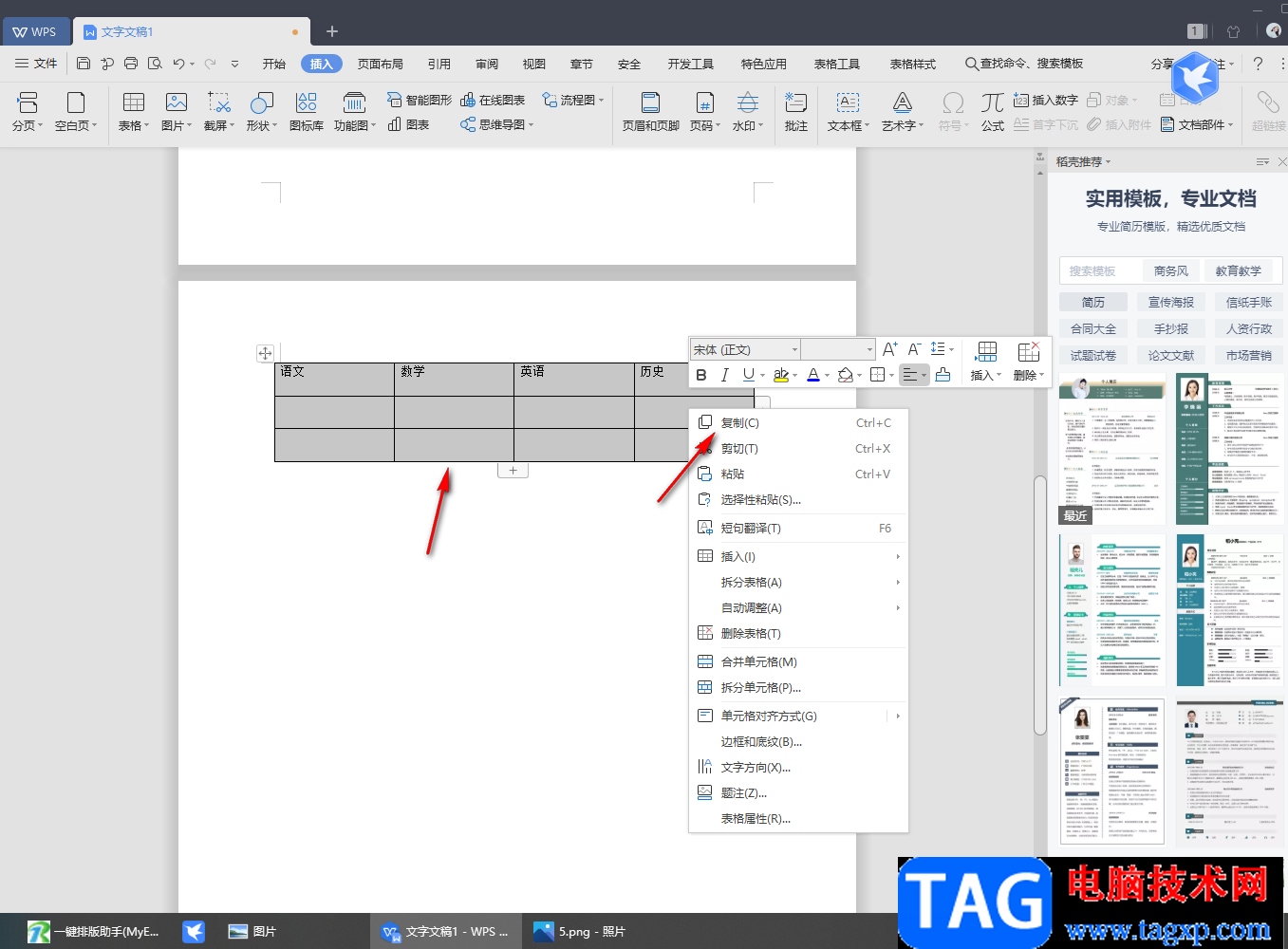Choose 表格属性(R)... from context menu

798,819
